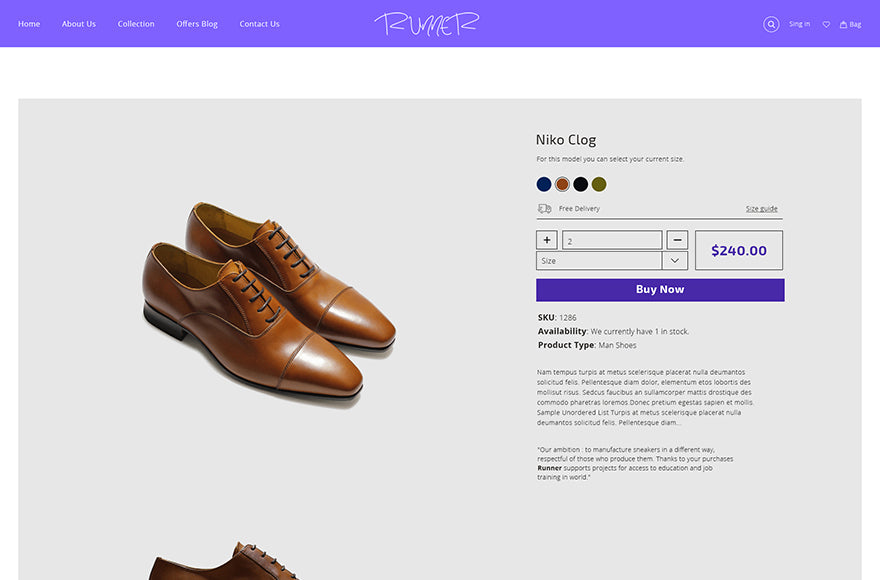Click the Sign in link

point(799,24)
